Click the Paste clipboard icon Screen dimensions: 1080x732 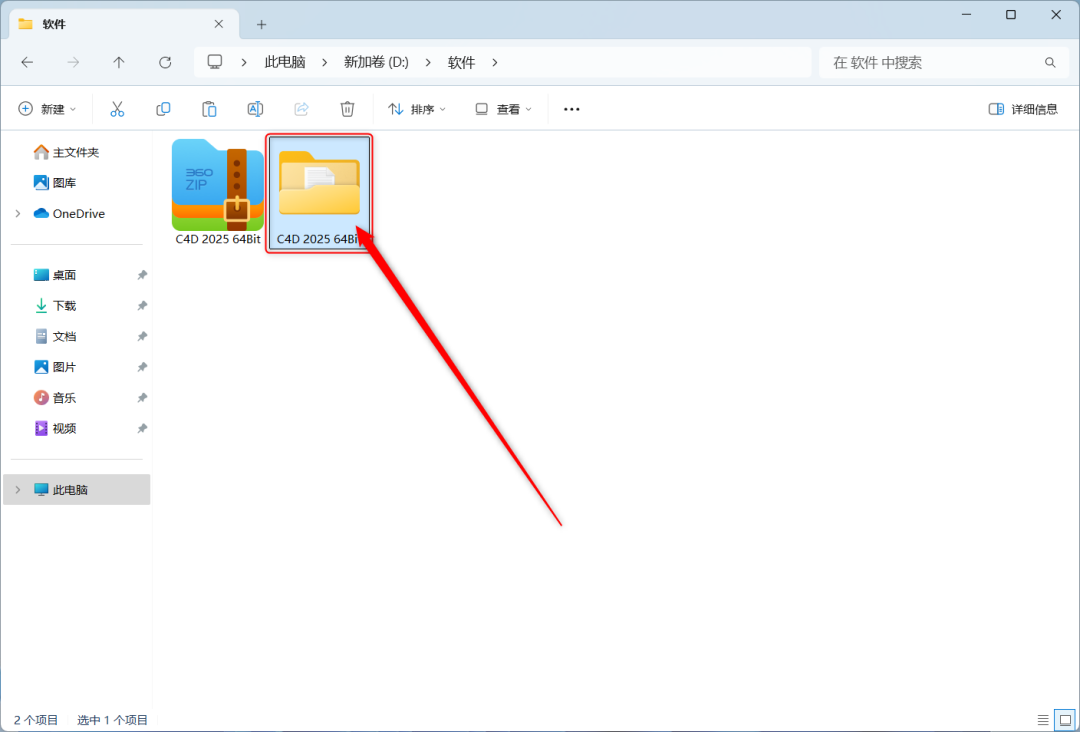[x=209, y=109]
